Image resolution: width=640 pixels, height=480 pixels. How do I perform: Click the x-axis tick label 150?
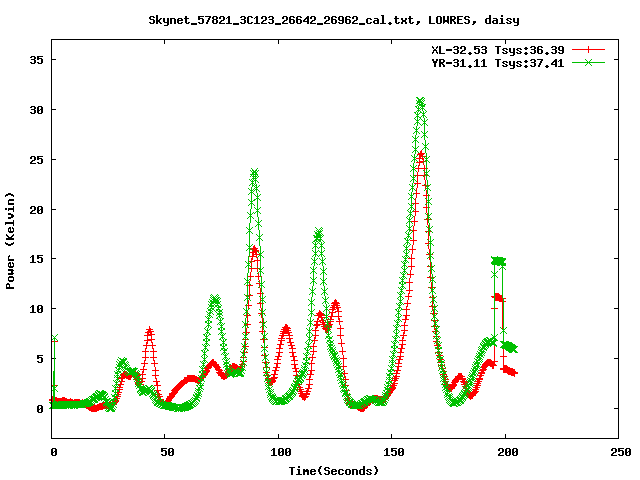coord(393,452)
